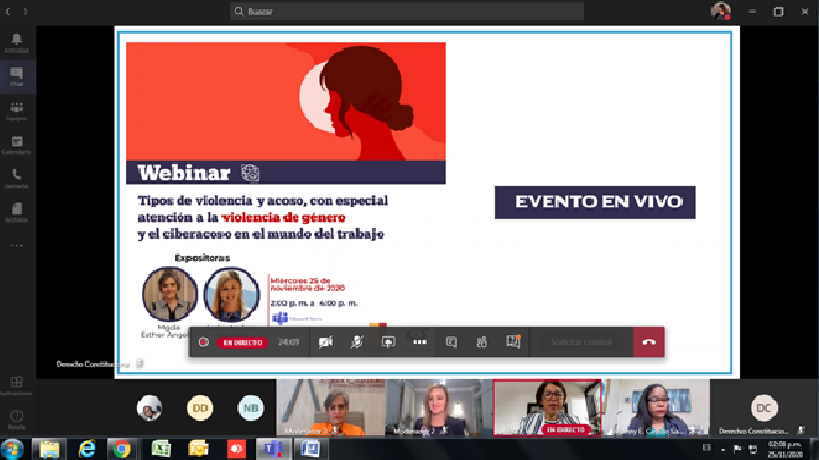Switch to Chat in the sidebar
This screenshot has width=819, height=460.
(17, 77)
